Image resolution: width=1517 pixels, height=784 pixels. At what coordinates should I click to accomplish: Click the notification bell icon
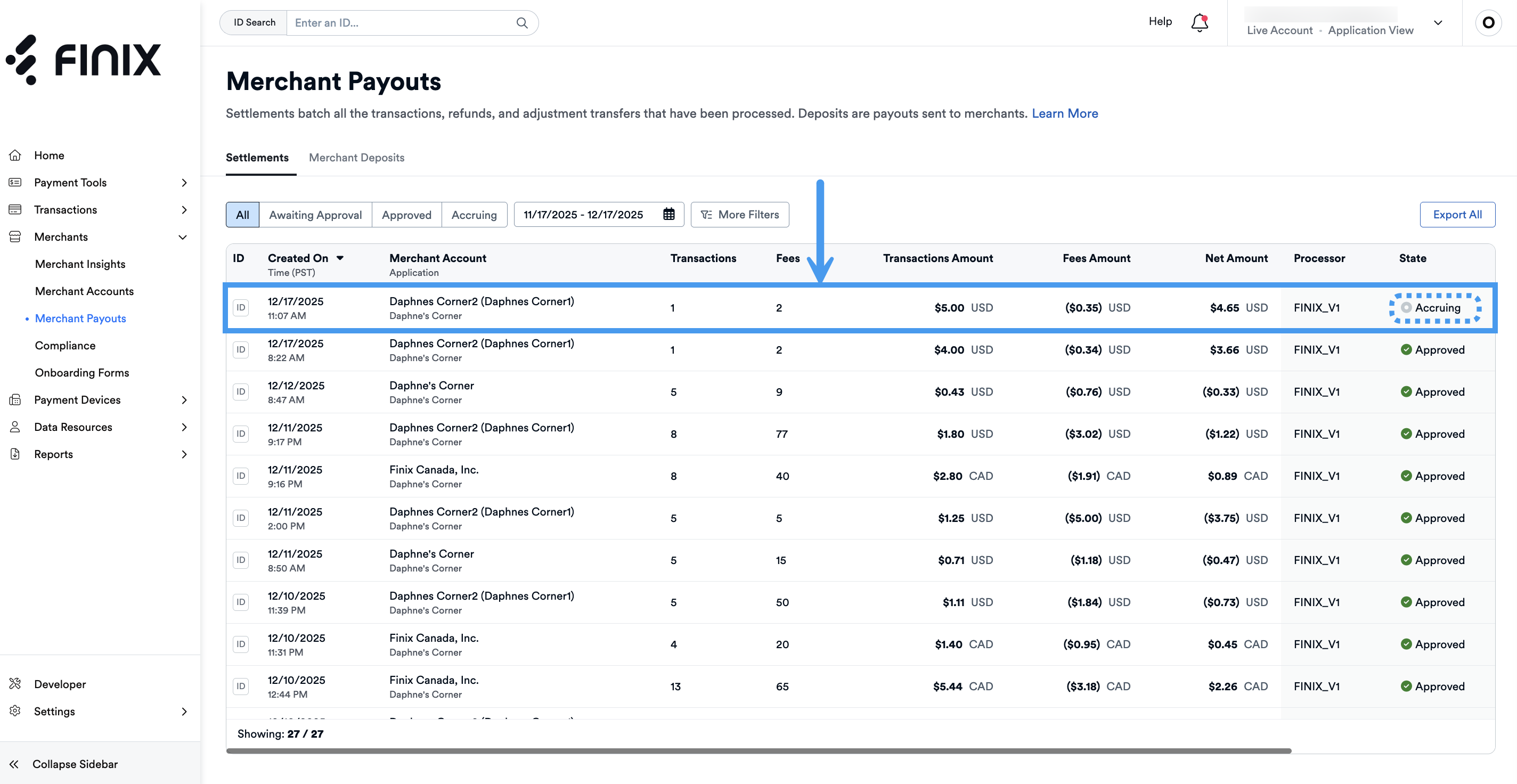click(x=1199, y=22)
